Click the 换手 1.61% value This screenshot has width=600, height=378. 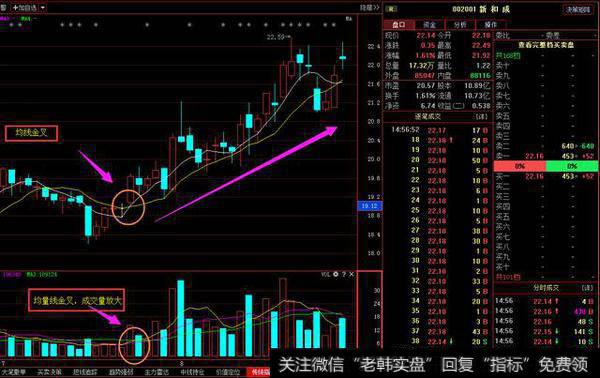tap(426, 96)
